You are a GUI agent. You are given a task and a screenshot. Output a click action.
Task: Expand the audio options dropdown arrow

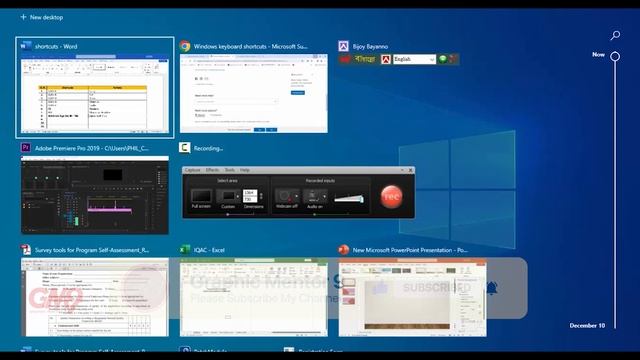325,196
